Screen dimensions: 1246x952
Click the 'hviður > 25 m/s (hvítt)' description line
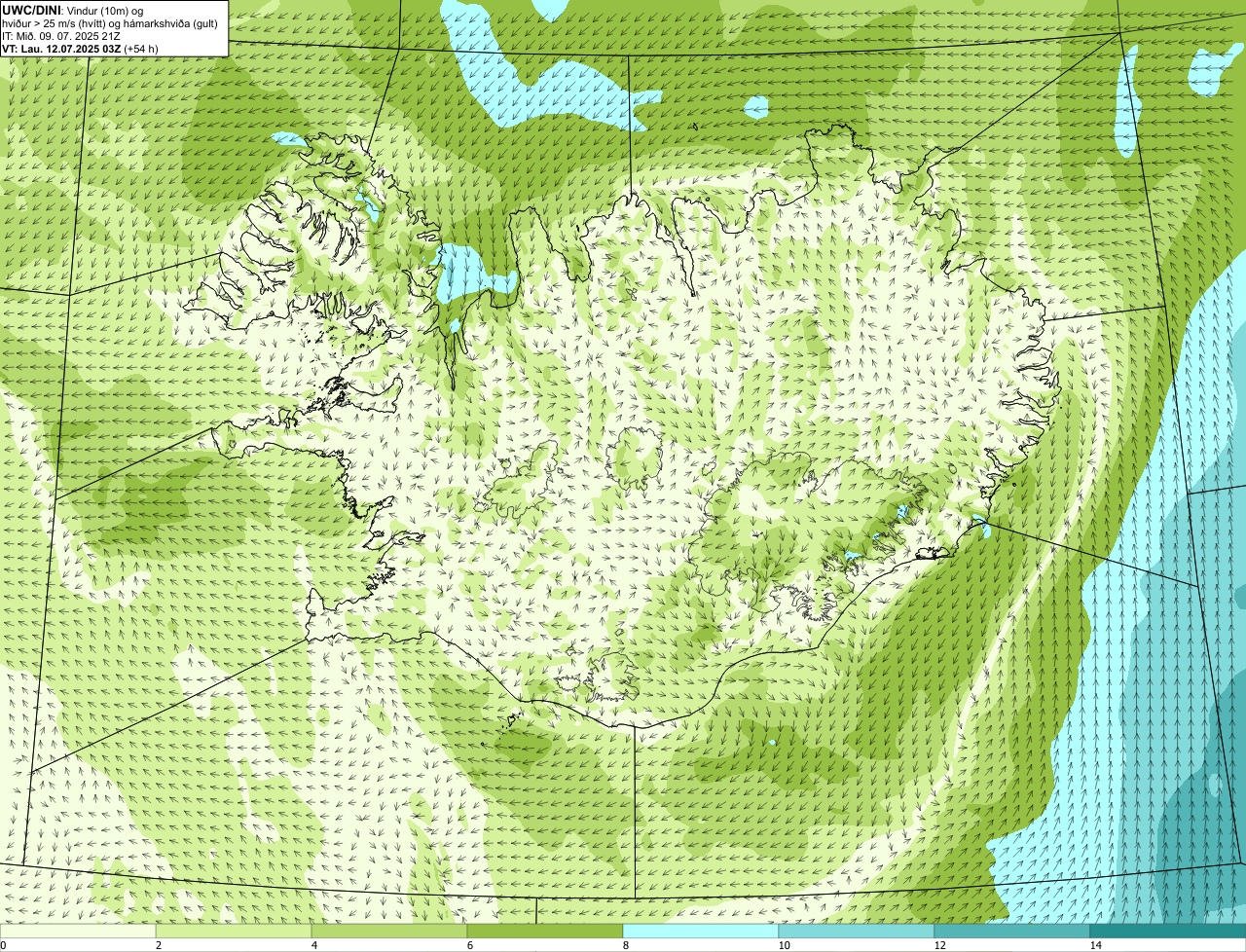pos(110,22)
